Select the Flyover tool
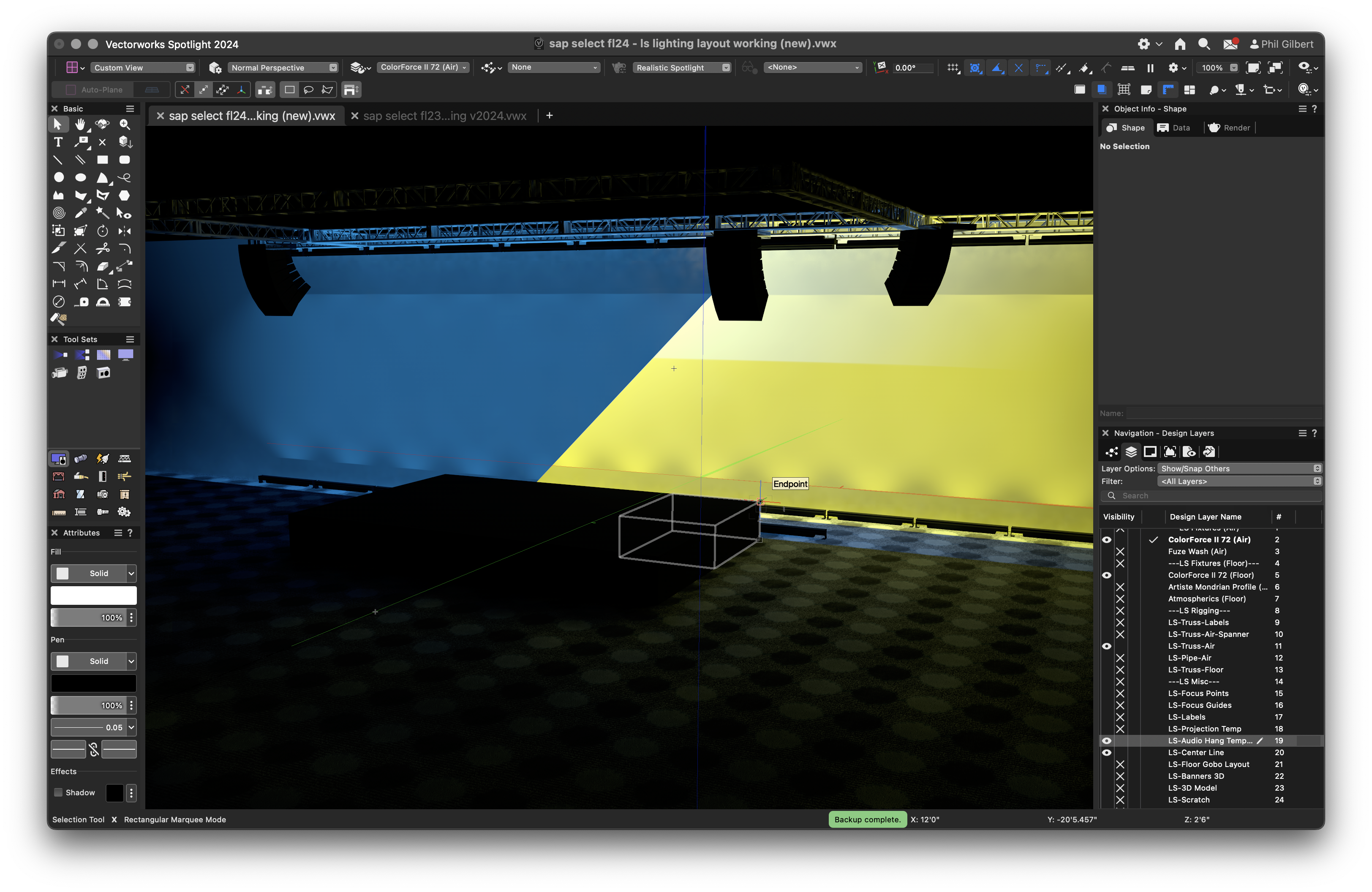The width and height of the screenshot is (1372, 892). click(102, 125)
